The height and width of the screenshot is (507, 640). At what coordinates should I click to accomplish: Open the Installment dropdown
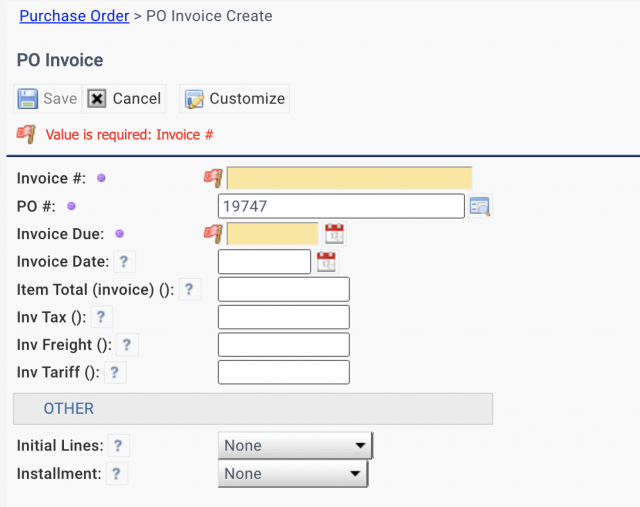click(293, 474)
